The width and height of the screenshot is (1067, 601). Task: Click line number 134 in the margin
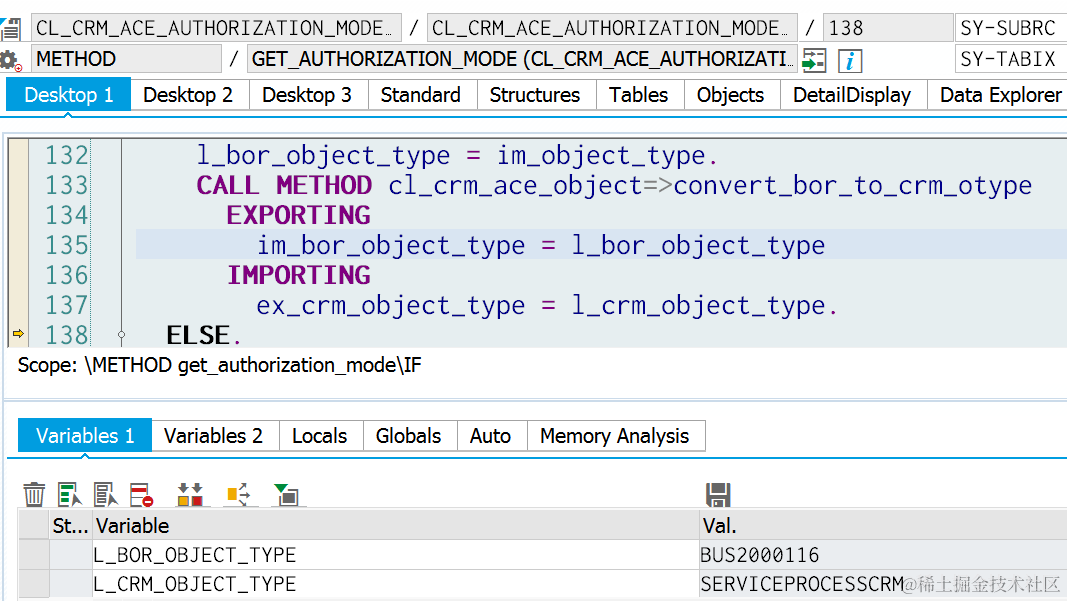[67, 215]
